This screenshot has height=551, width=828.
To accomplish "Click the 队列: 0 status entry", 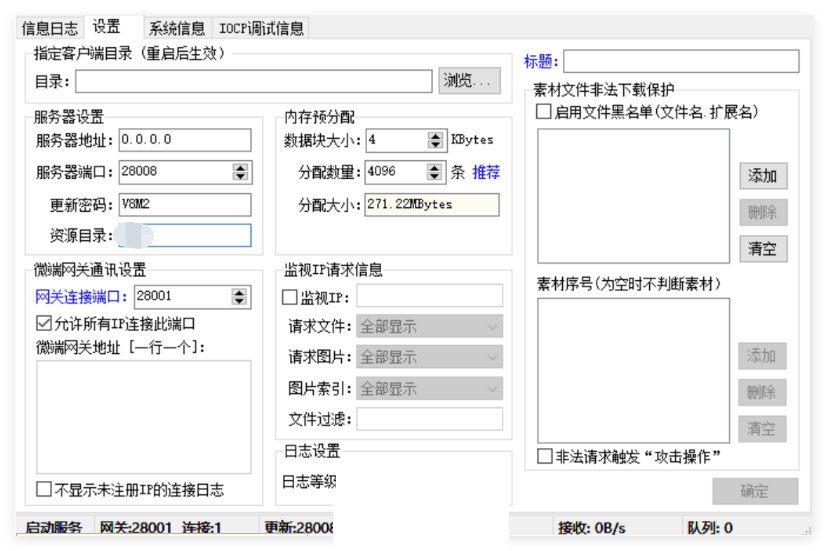I will tap(710, 527).
